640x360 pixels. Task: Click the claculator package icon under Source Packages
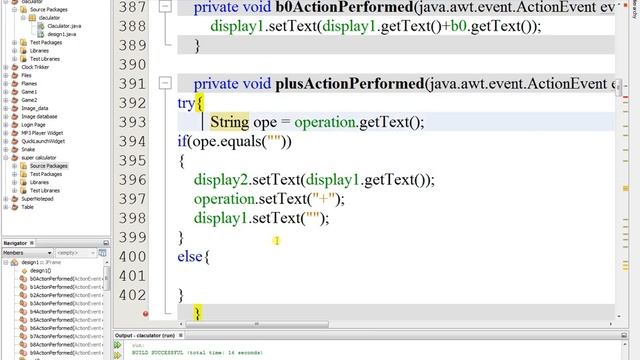point(32,18)
